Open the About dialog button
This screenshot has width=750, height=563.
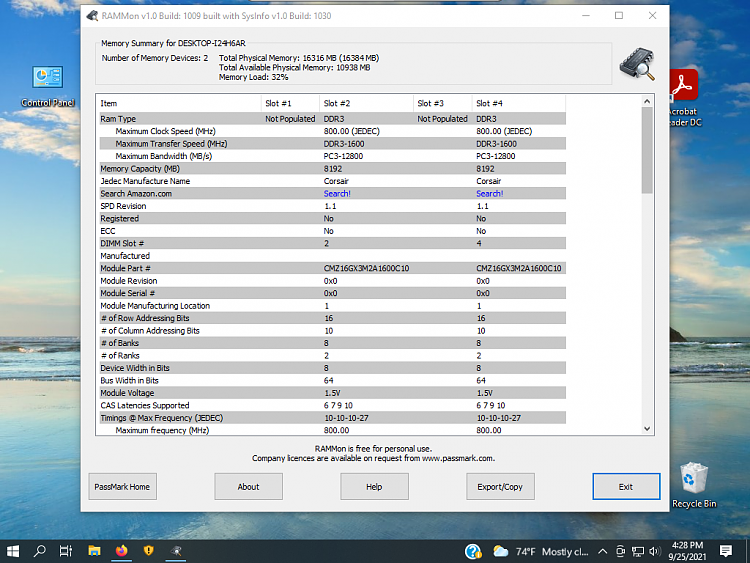(x=248, y=486)
